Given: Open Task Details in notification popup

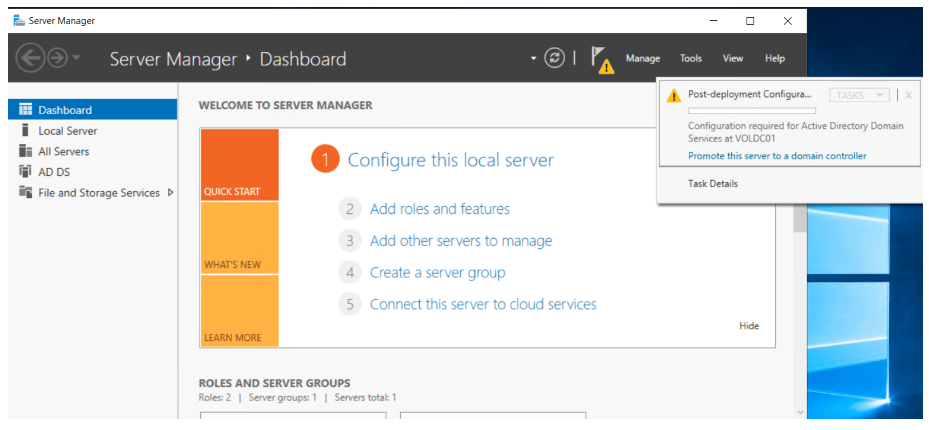Looking at the screenshot, I should coord(713,184).
